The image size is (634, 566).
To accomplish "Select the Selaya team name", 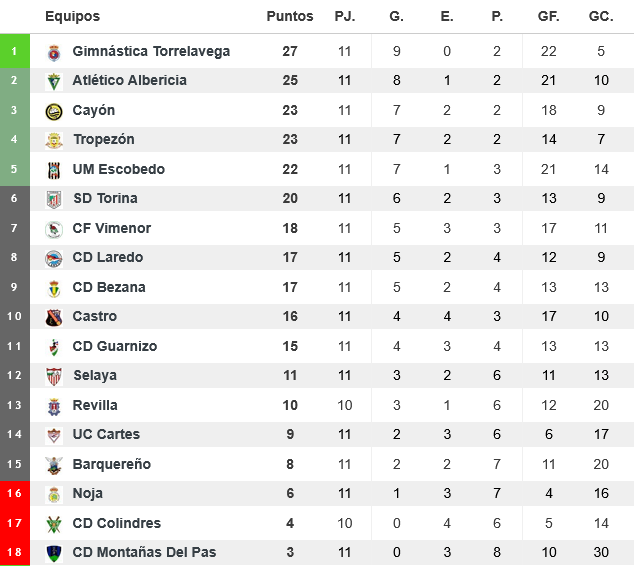I will [x=95, y=375].
